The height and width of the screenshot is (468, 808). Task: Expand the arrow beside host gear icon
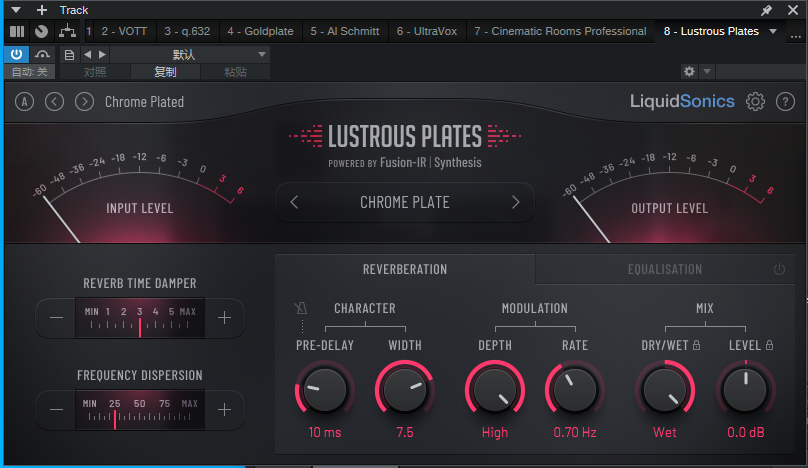pyautogui.click(x=707, y=72)
